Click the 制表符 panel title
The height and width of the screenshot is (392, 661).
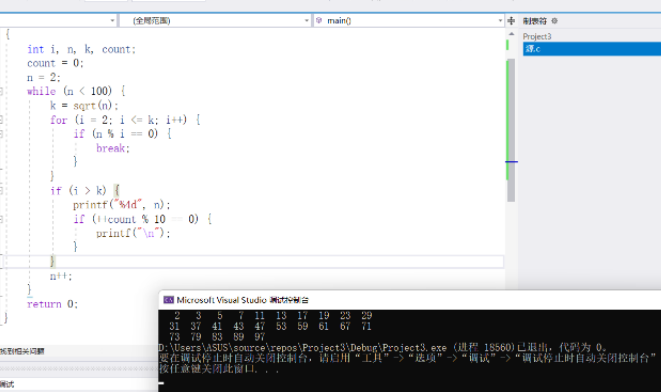coord(535,21)
